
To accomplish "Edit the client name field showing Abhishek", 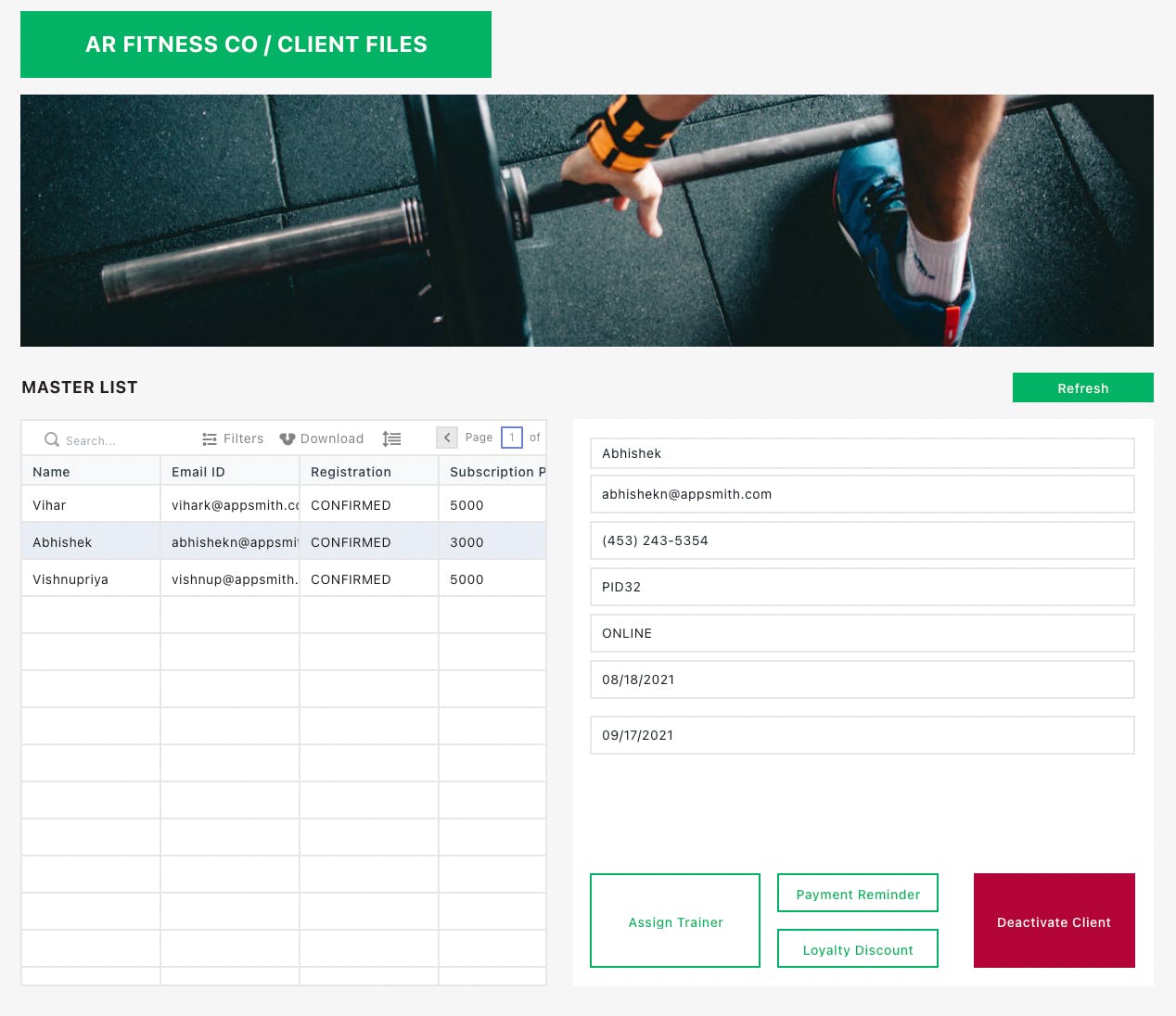I will (x=862, y=453).
